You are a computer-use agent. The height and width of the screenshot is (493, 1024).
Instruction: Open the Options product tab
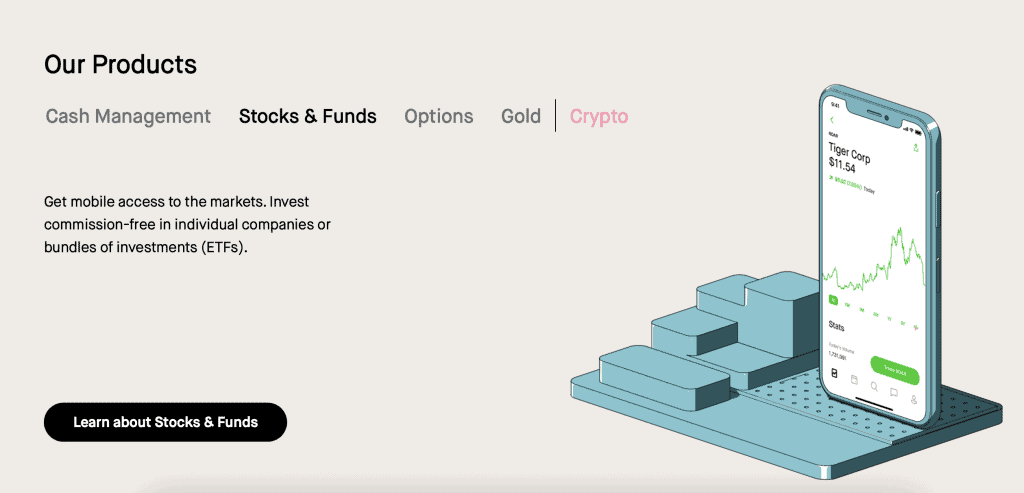point(439,116)
